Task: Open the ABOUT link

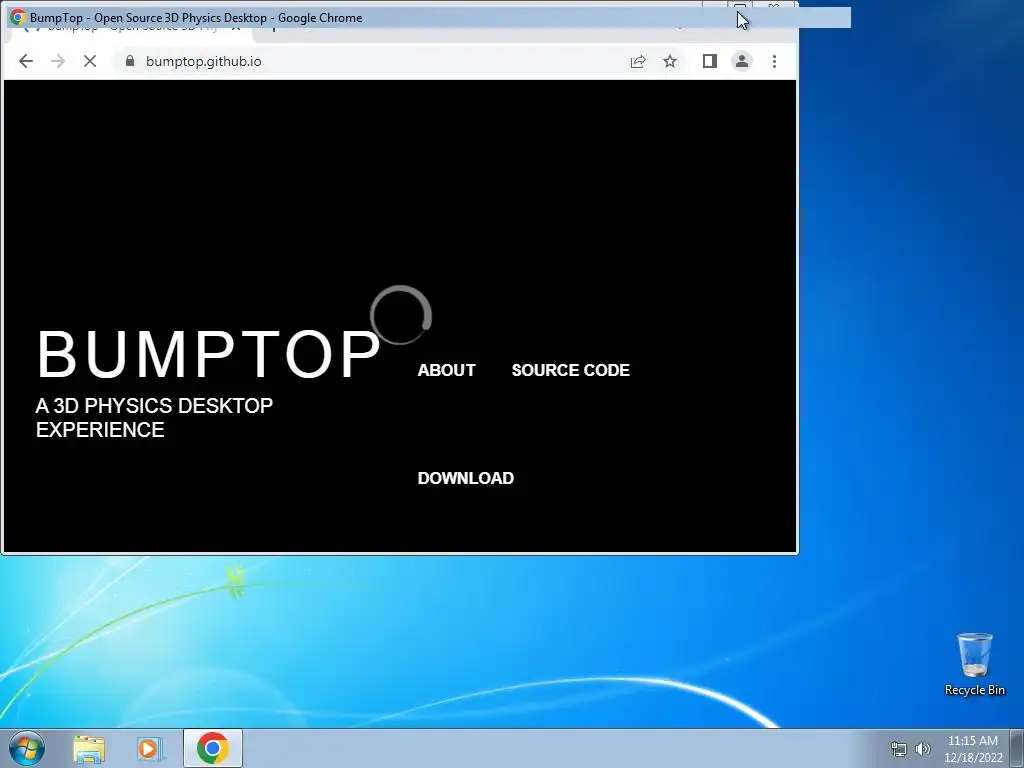Action: pos(446,370)
